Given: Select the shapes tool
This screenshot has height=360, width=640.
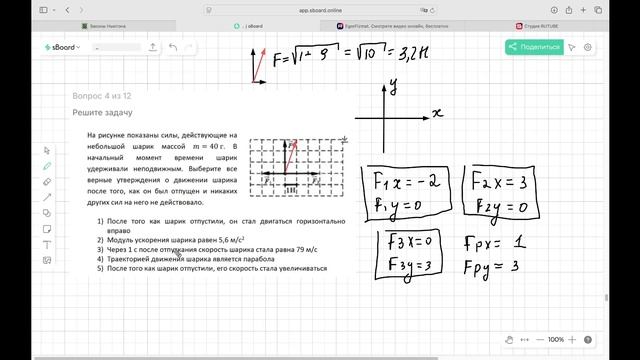Looking at the screenshot, I should tap(47, 213).
